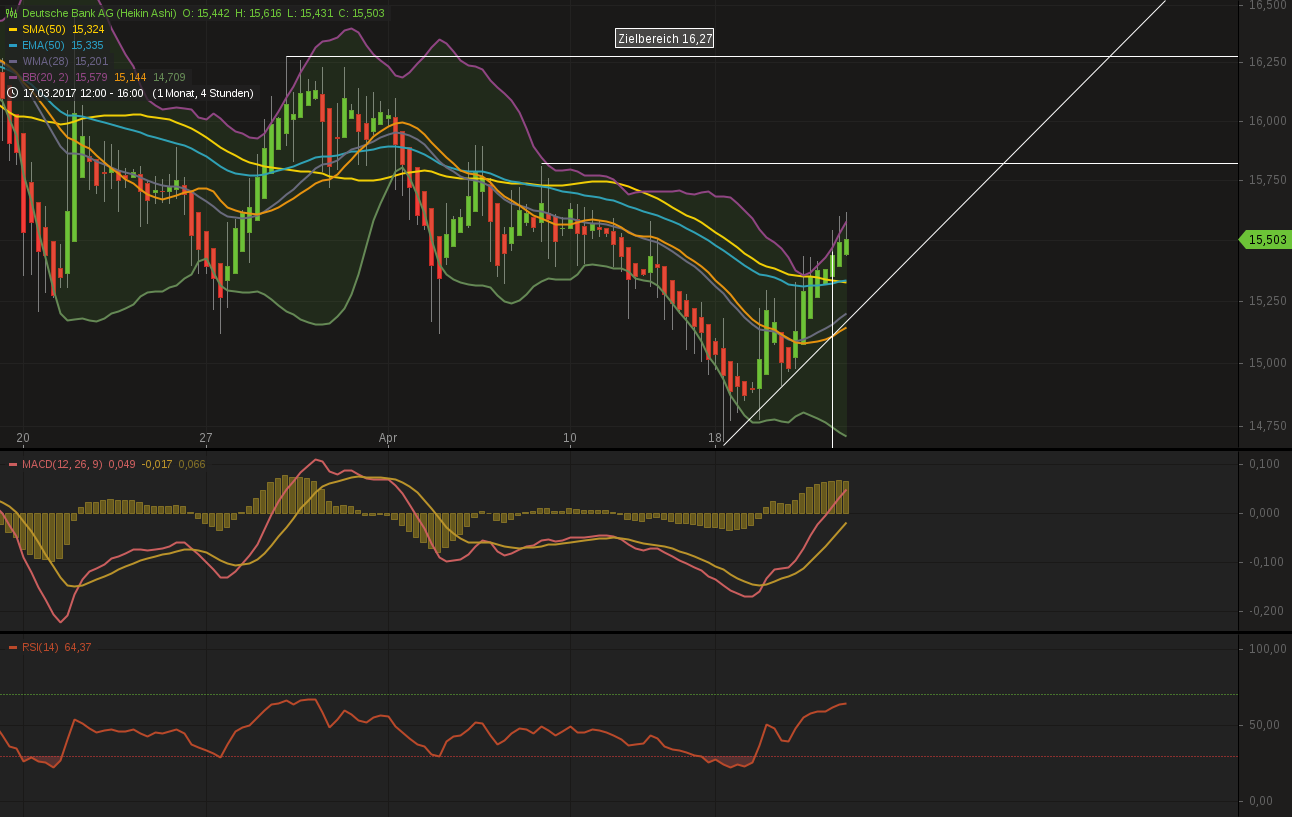Click the low value L: 15,431

click(310, 13)
